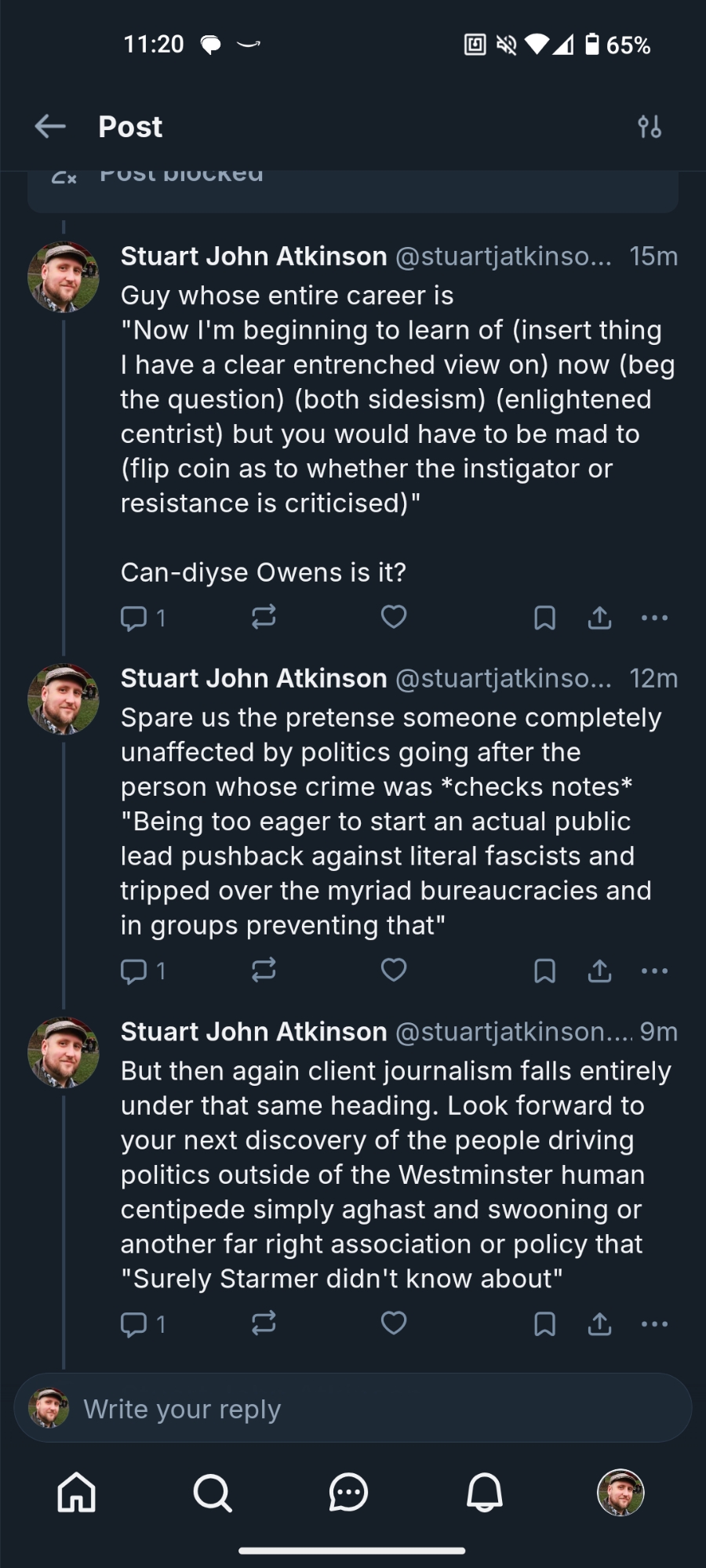This screenshot has width=706, height=1568.
Task: Repost the "Can-diyse Owens" post
Action: (264, 618)
